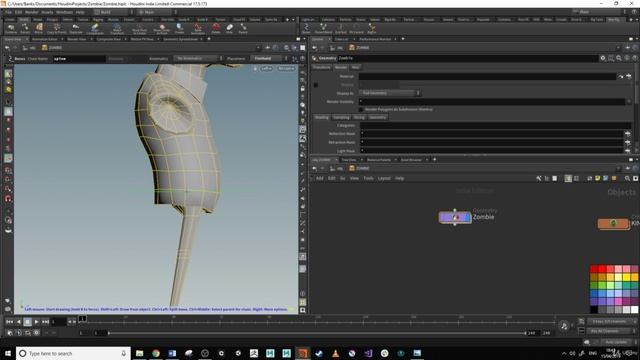The width and height of the screenshot is (640, 360).
Task: Click the gear icon in Geometry parameter header
Action: click(x=603, y=58)
